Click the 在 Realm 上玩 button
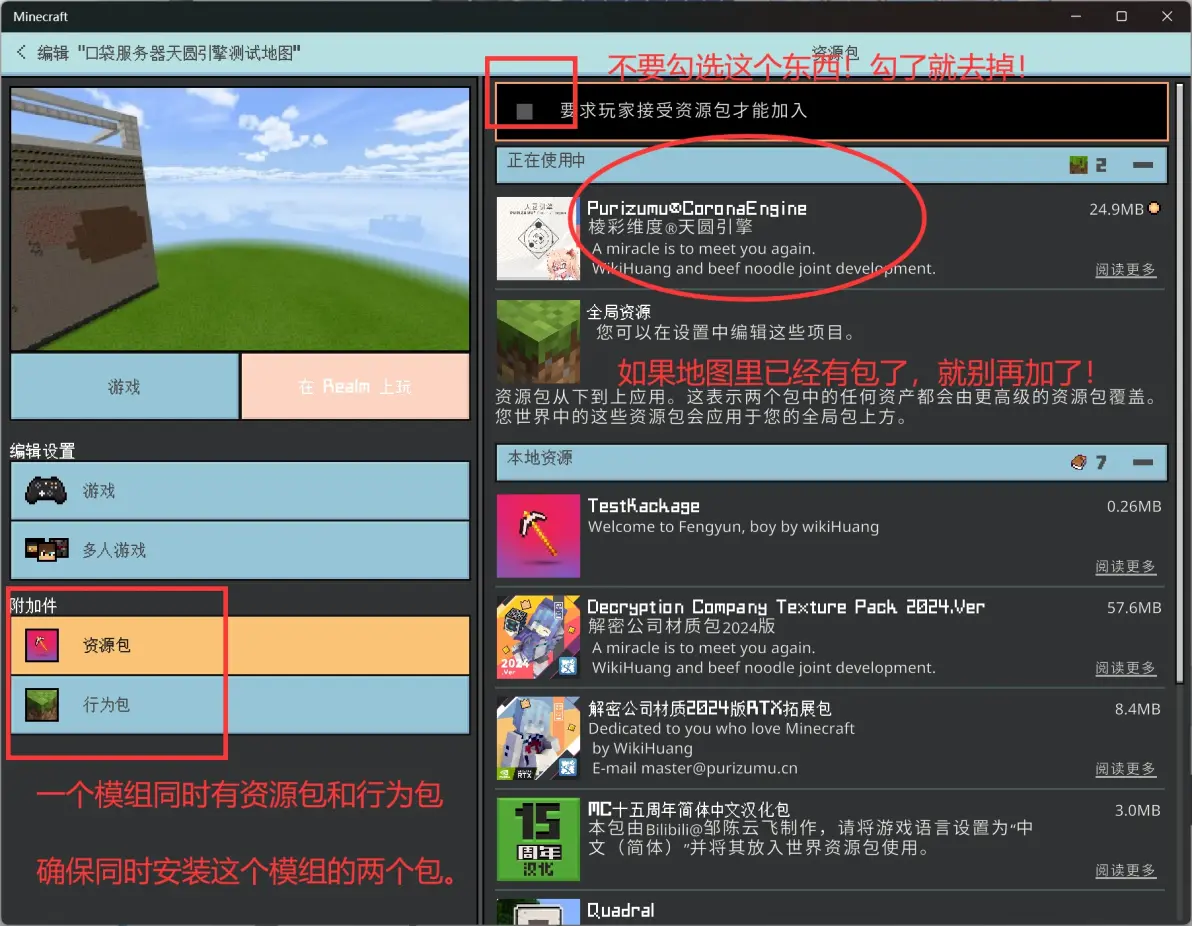1192x926 pixels. 355,386
